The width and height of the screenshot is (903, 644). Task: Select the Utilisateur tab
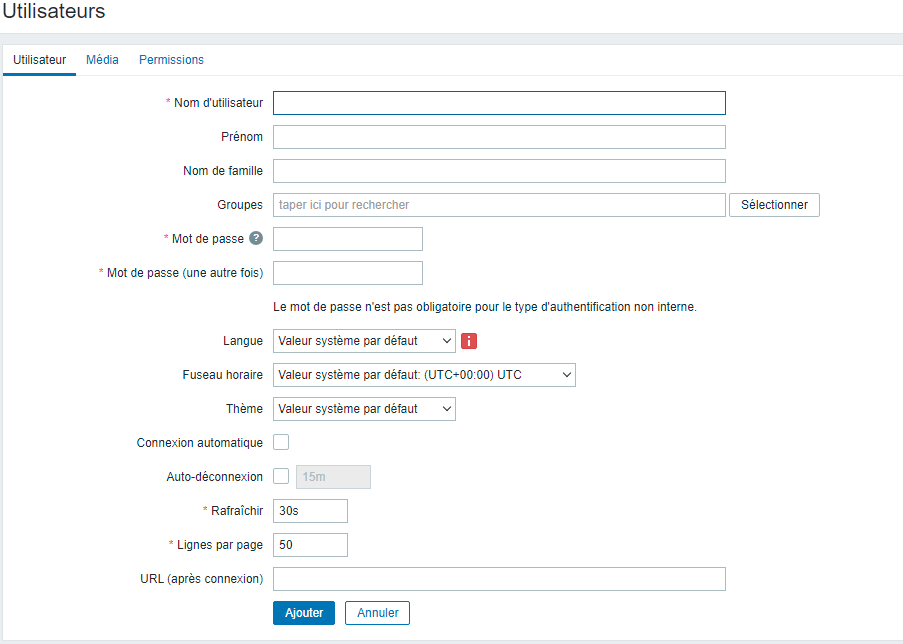pos(40,60)
